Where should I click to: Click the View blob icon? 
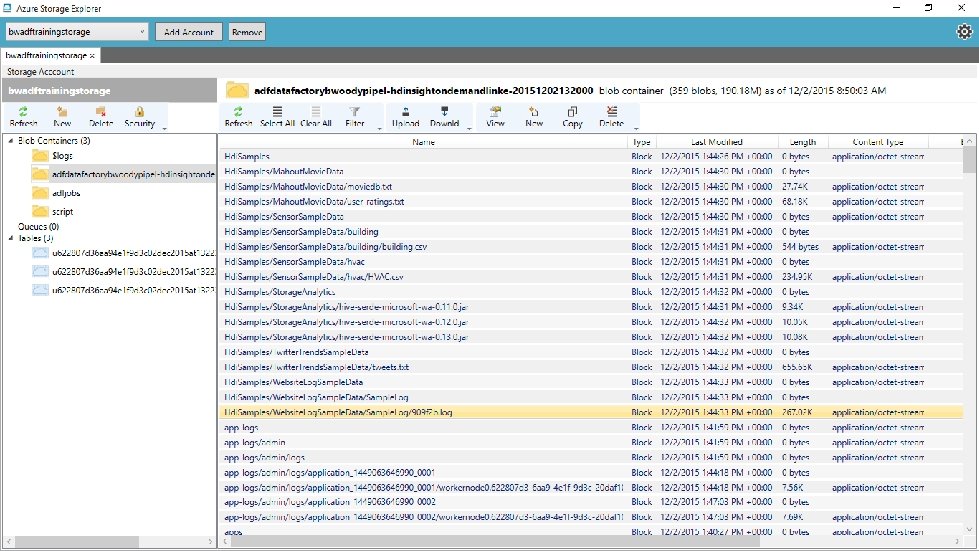(495, 117)
